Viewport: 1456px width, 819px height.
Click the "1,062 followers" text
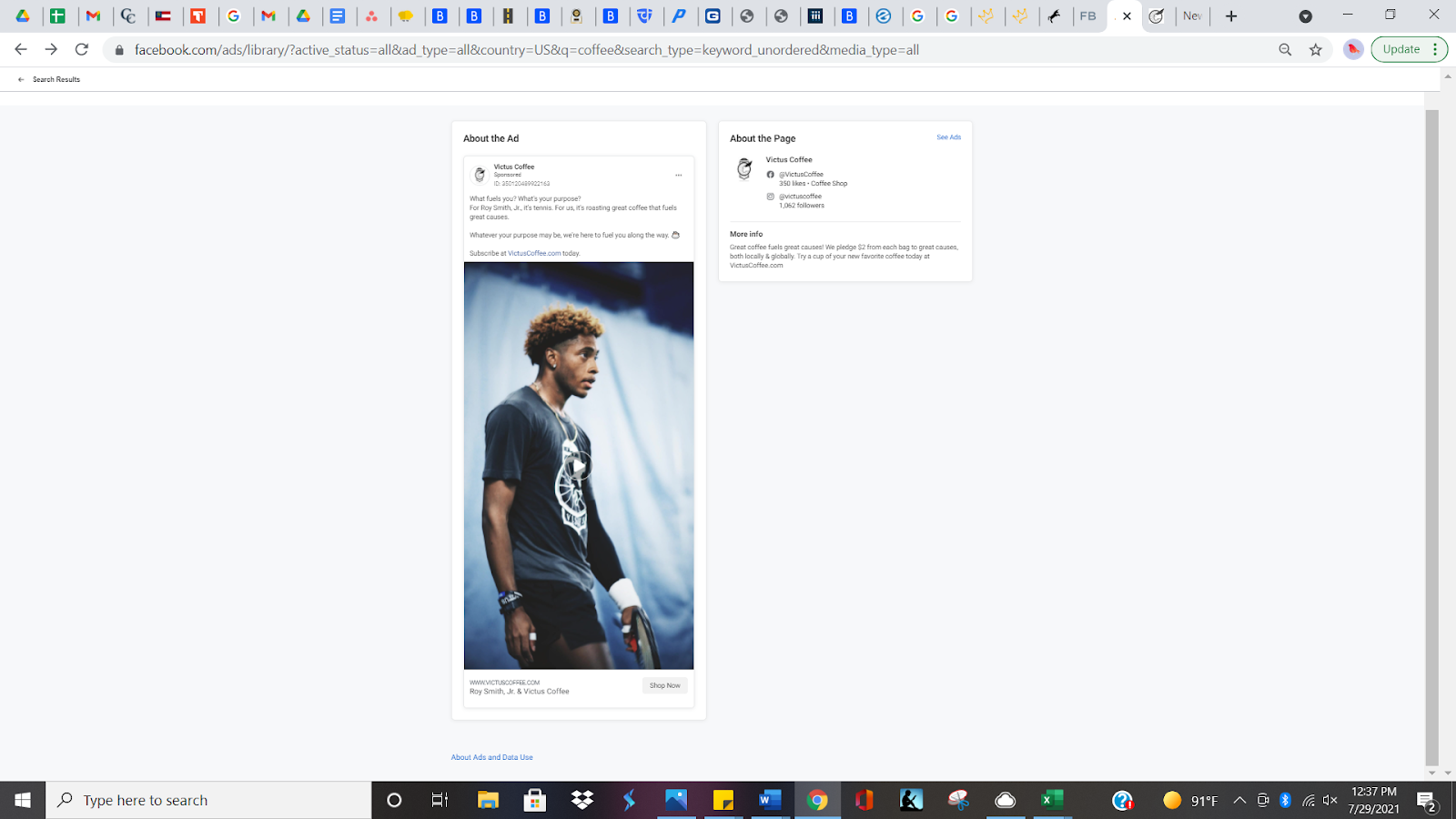802,206
